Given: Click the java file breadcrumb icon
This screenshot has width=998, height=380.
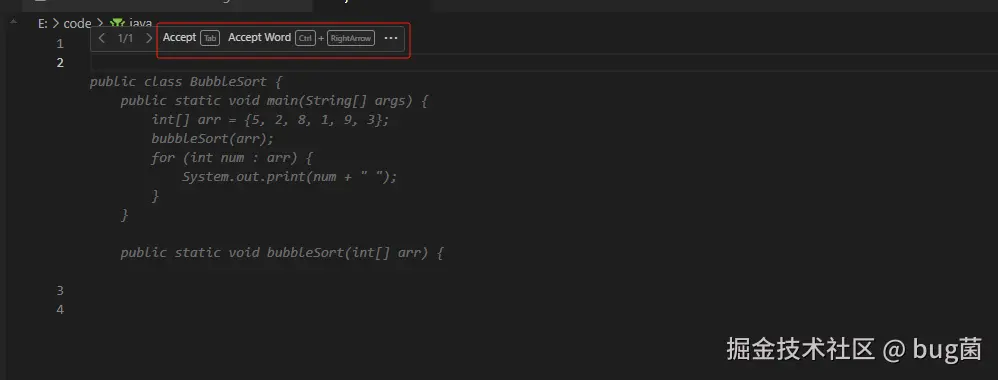Looking at the screenshot, I should (117, 24).
